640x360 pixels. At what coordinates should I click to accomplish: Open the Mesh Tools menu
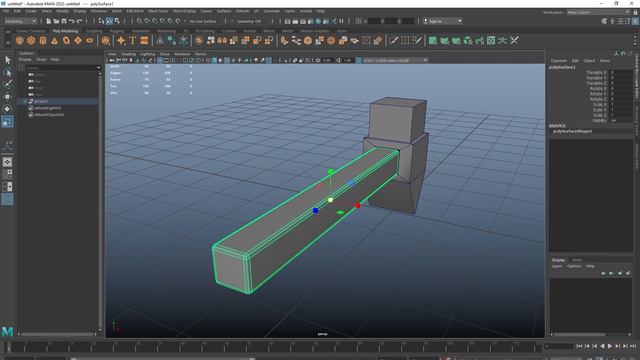158,11
